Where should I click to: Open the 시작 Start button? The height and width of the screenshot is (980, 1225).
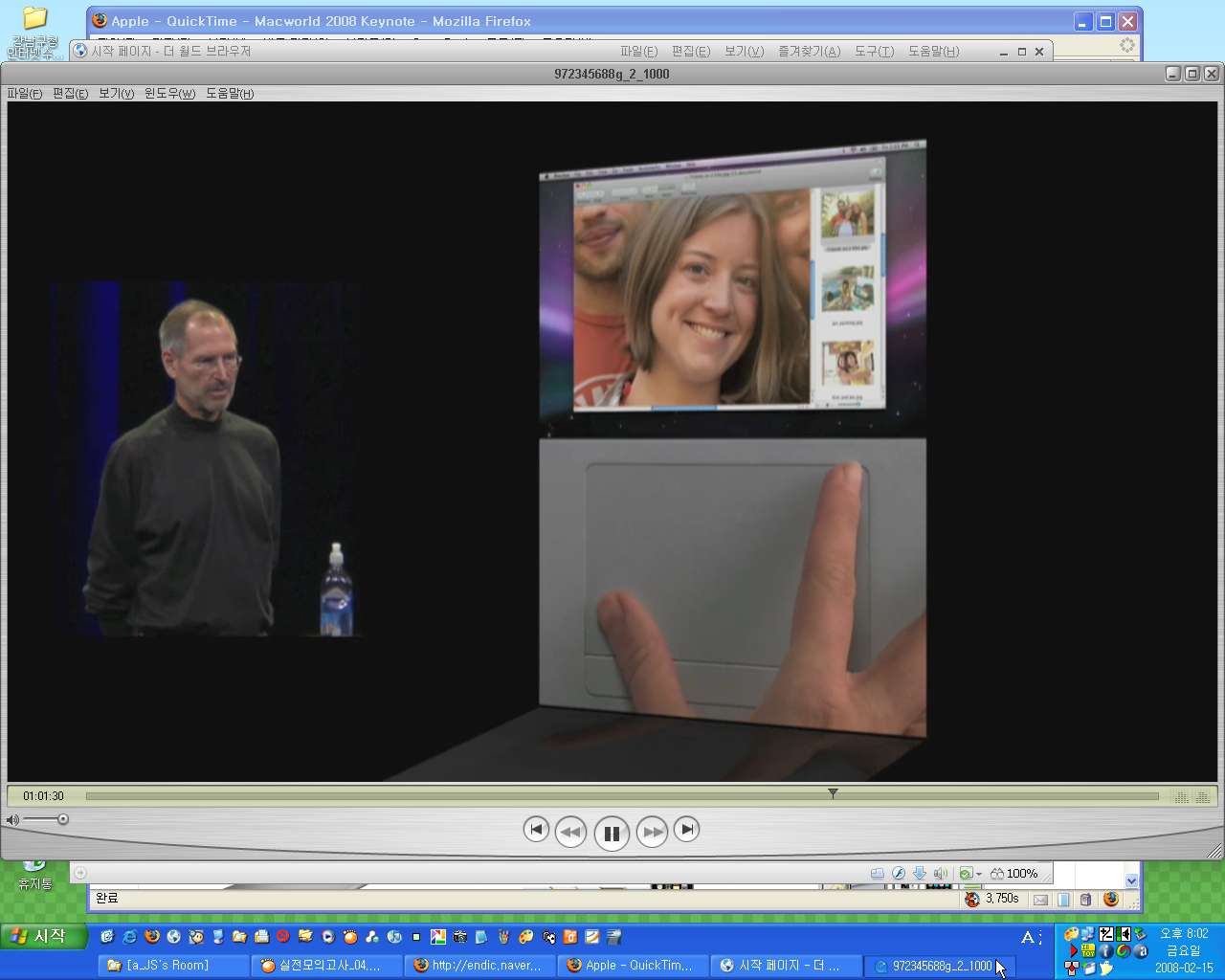pos(43,936)
